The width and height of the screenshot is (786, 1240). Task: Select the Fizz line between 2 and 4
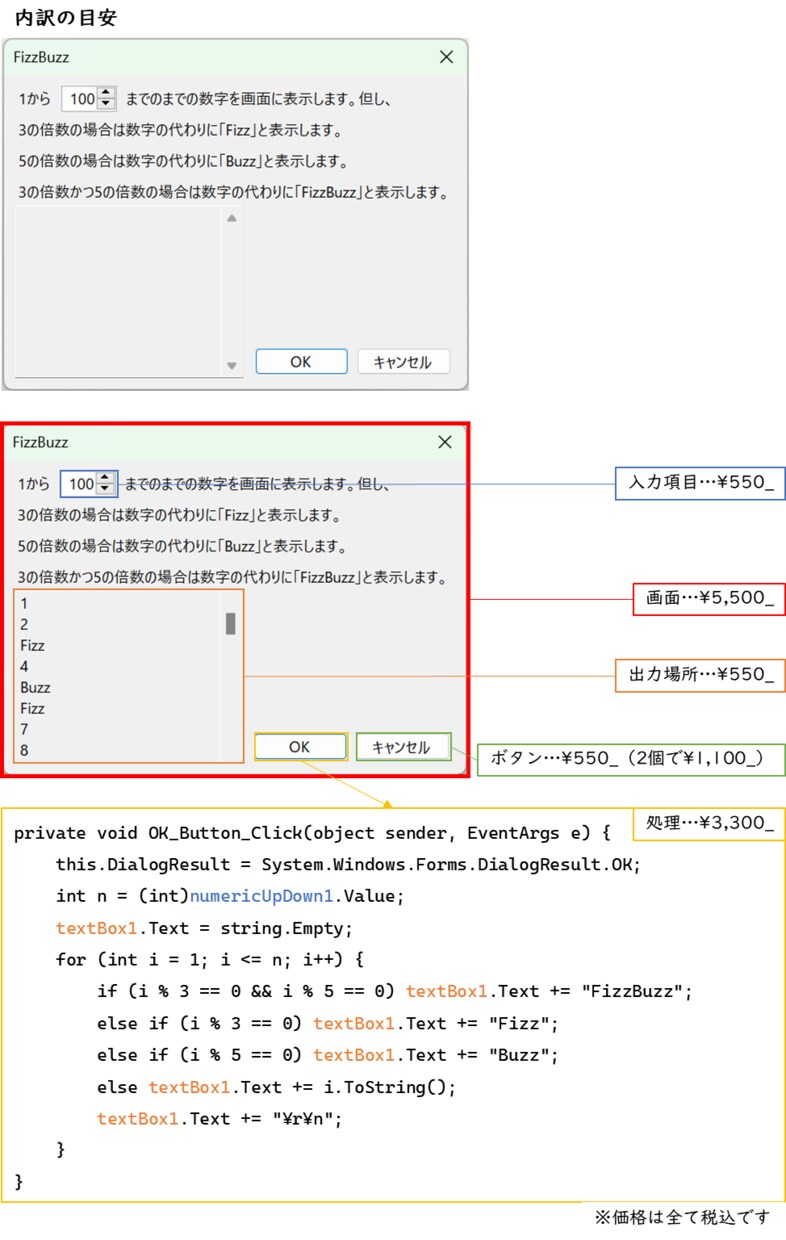coord(32,646)
